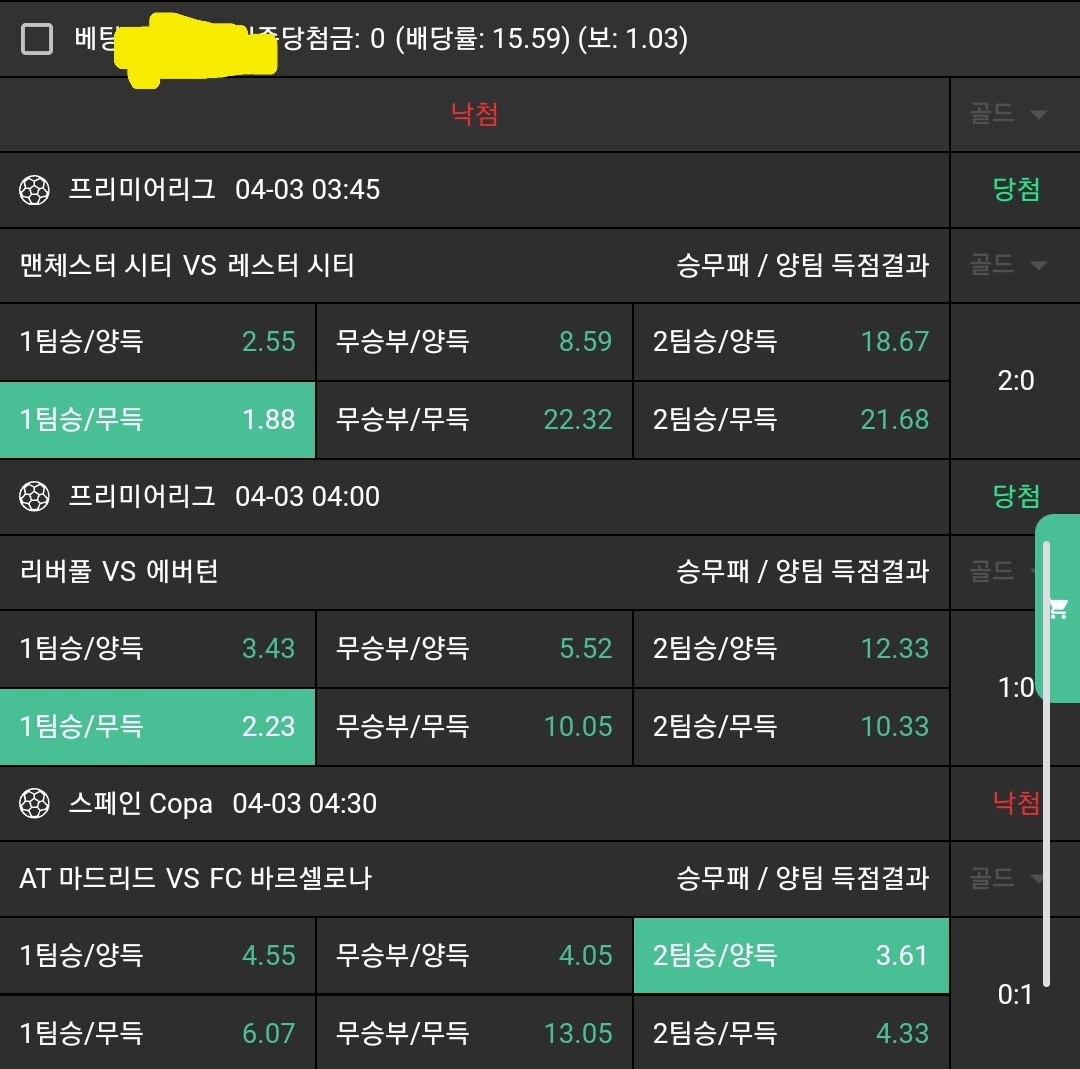
Task: Pick 1팀승/무득 at odds 6.07
Action: (158, 1033)
